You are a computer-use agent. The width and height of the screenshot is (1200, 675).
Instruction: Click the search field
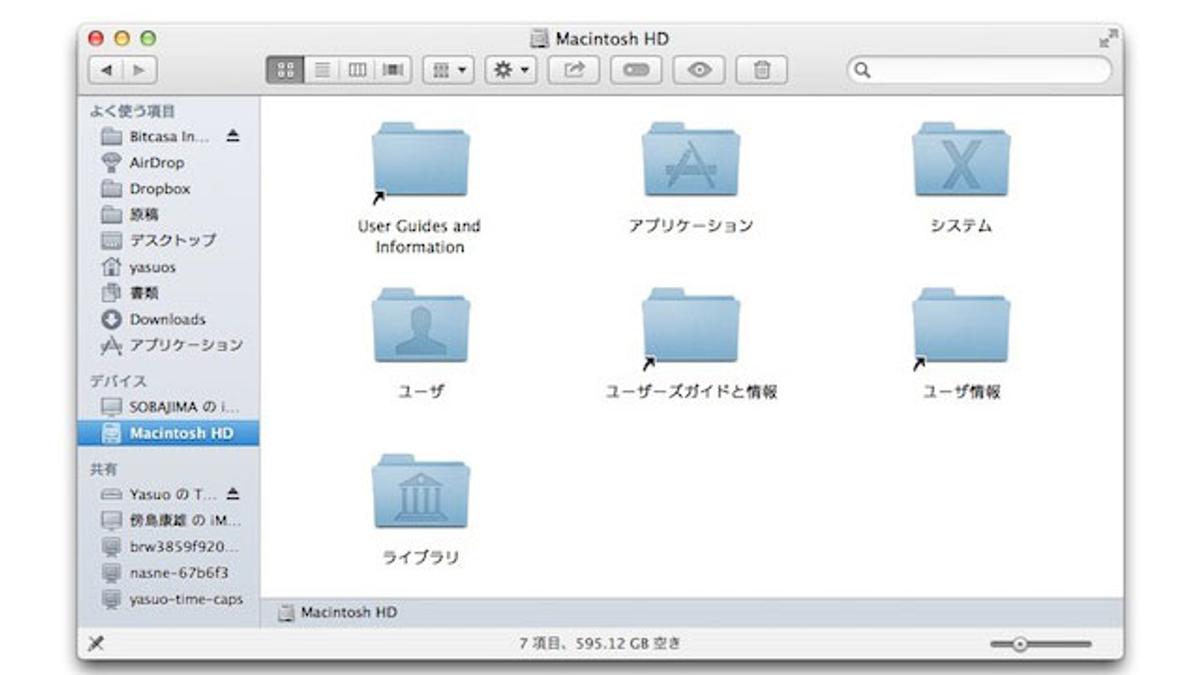point(979,70)
